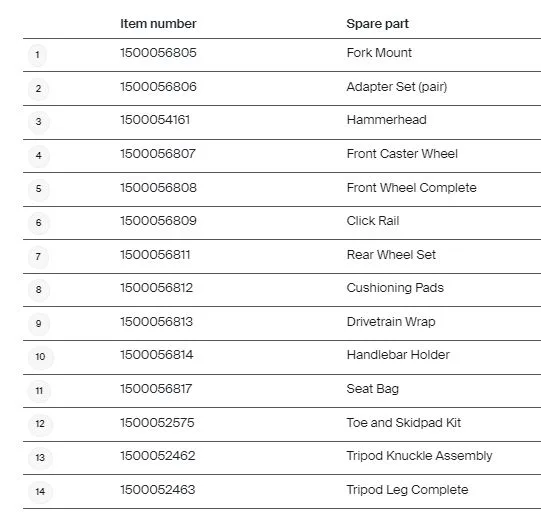Screen dimensions: 541x526
Task: Click item number 1500054161
Action: [x=155, y=120]
